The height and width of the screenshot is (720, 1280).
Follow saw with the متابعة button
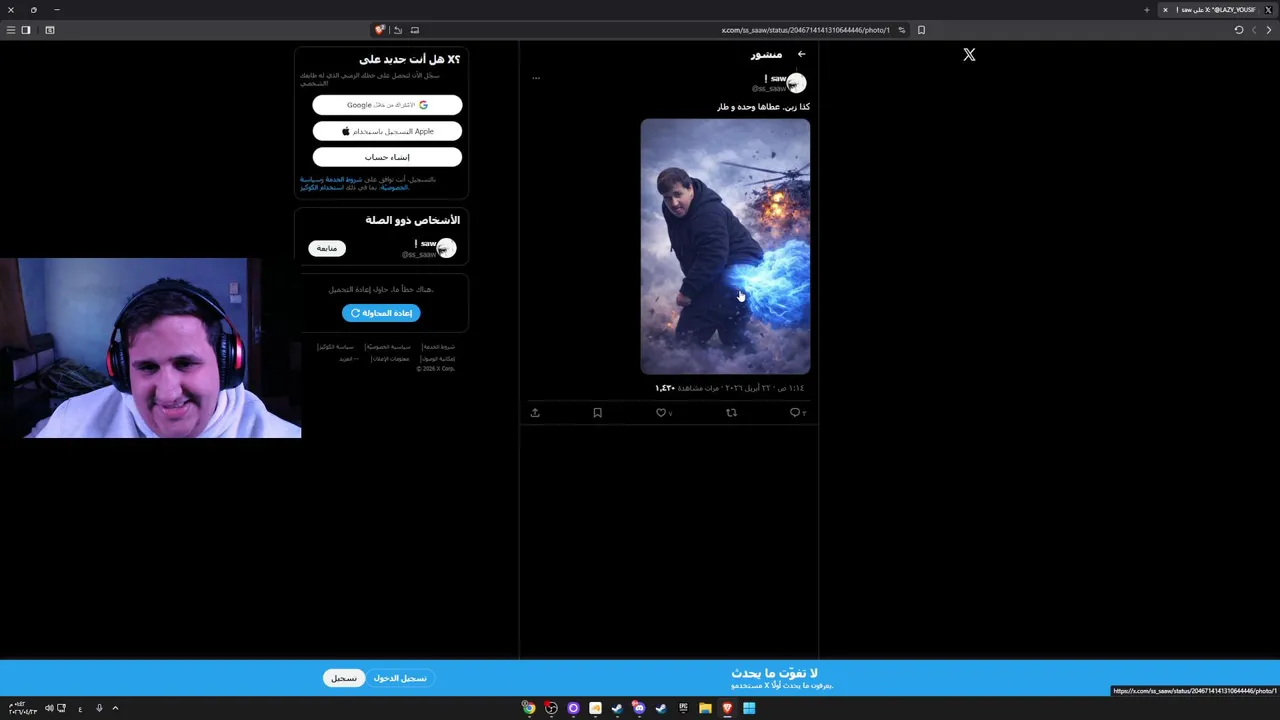point(327,248)
